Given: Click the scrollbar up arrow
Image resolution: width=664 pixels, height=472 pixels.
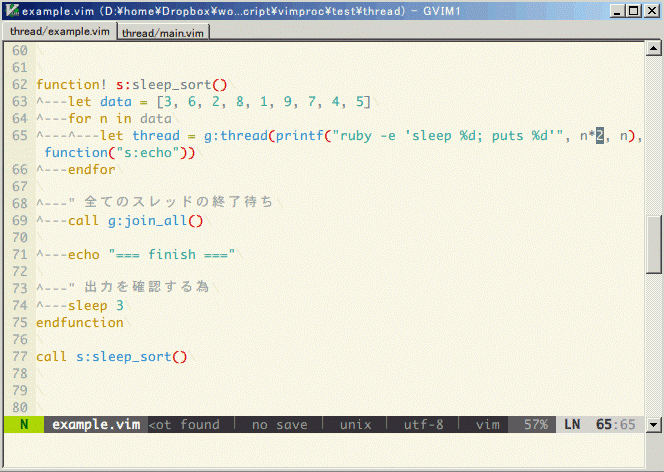Looking at the screenshot, I should tap(653, 49).
